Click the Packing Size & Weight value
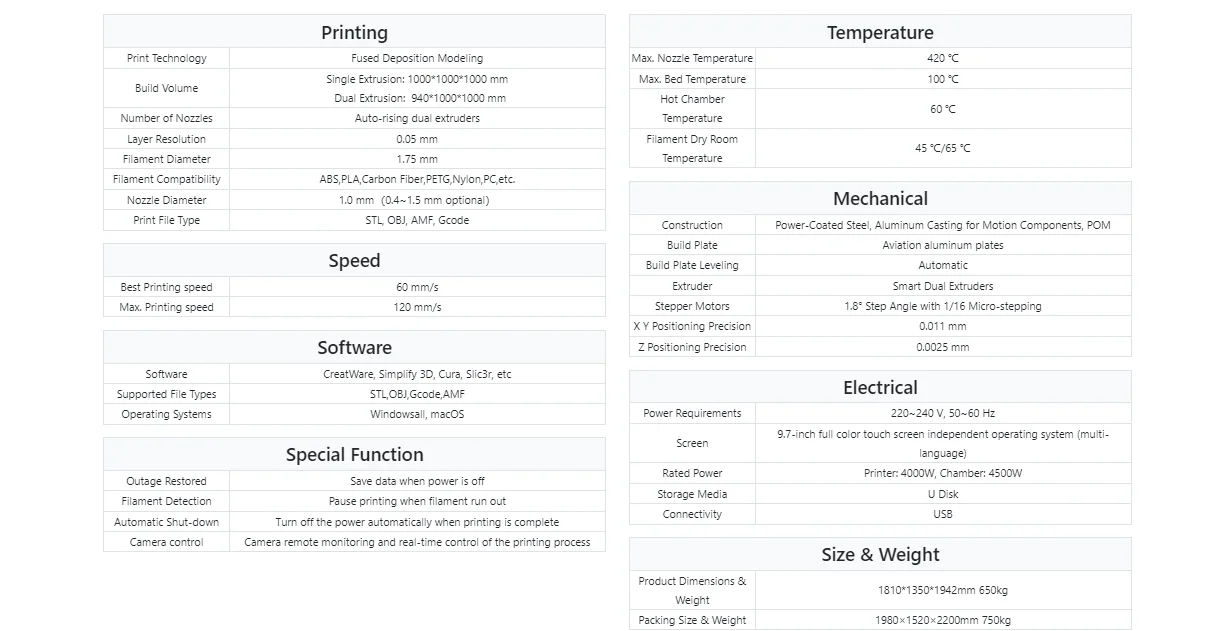Screen dimensions: 1222x631 pos(943,620)
